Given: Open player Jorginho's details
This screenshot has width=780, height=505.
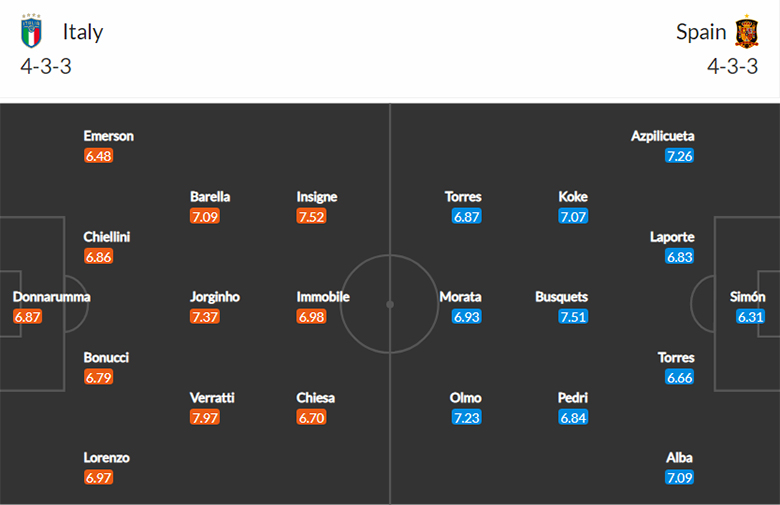Looking at the screenshot, I should point(215,297).
